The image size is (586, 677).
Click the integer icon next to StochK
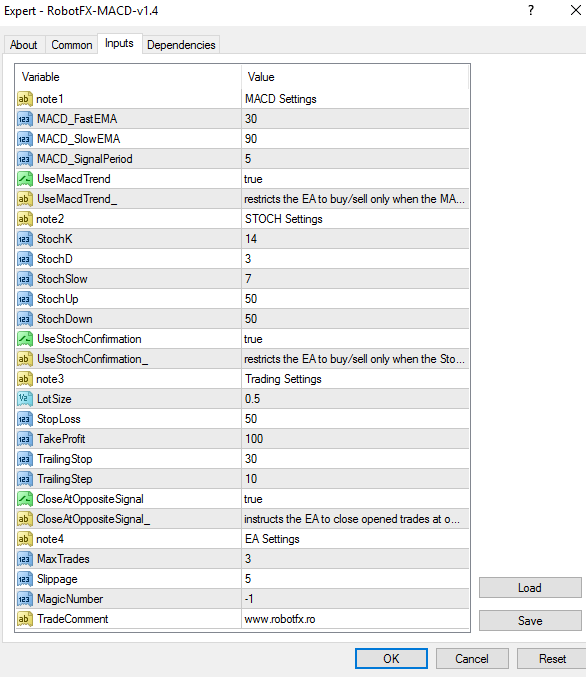pos(25,239)
